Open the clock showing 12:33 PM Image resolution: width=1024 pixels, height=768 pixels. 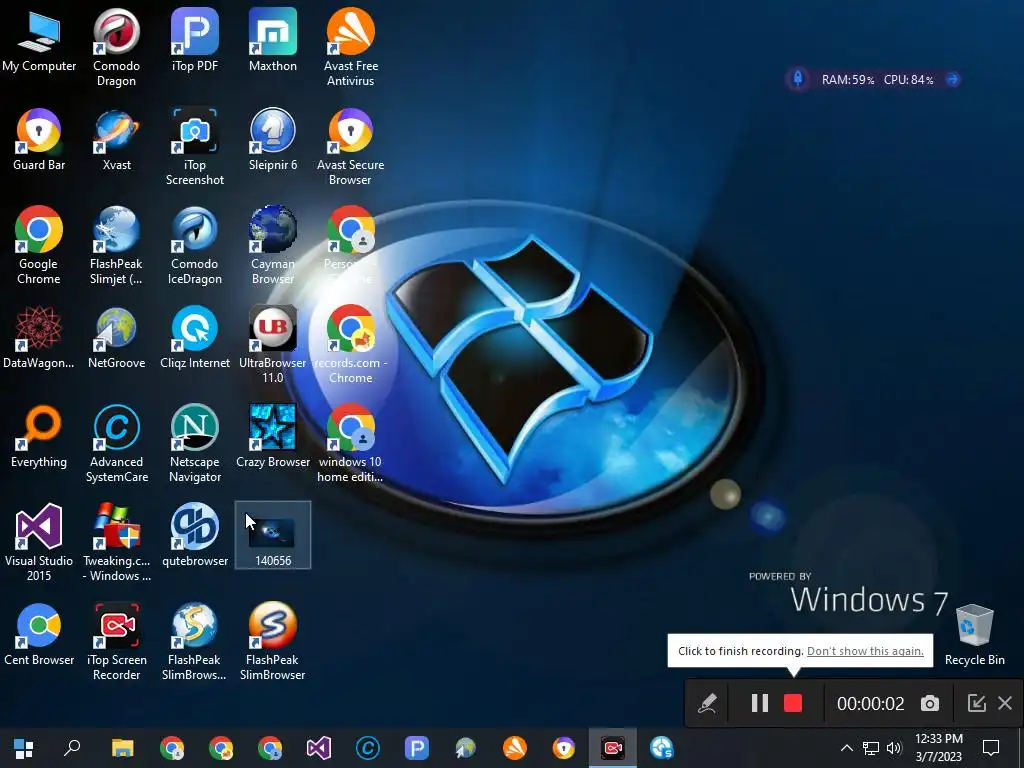(939, 748)
